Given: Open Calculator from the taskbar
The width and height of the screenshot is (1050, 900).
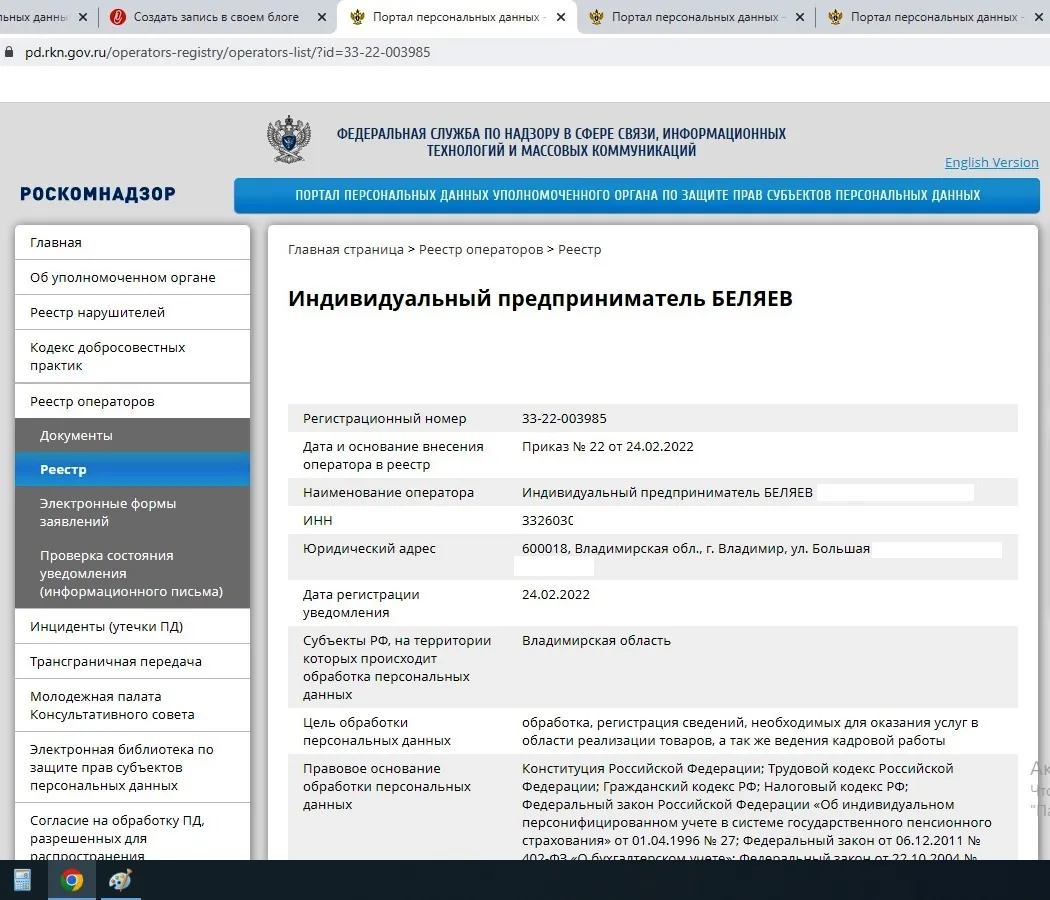Looking at the screenshot, I should pyautogui.click(x=22, y=879).
